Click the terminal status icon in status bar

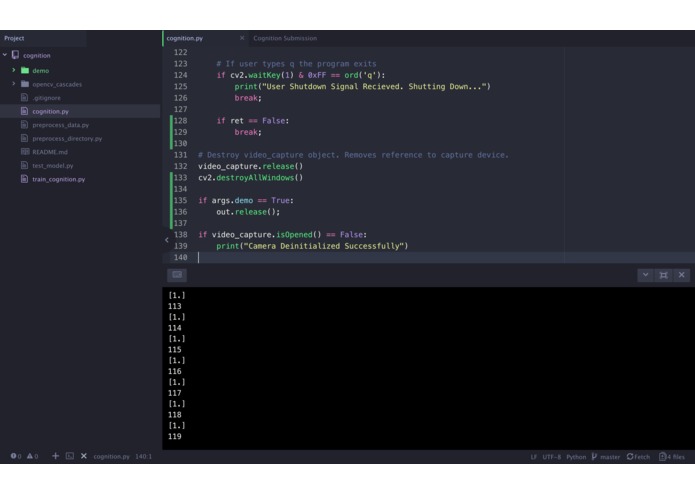click(70, 456)
